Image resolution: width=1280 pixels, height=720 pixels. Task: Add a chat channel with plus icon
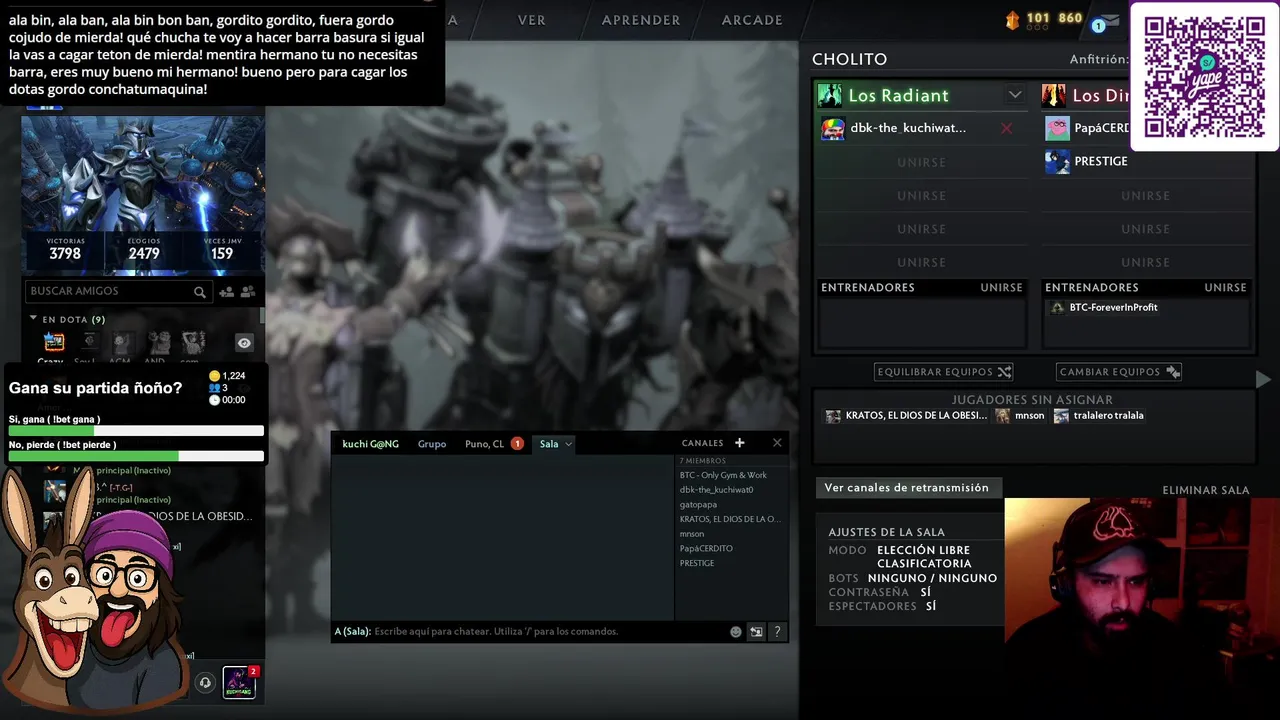(x=740, y=443)
